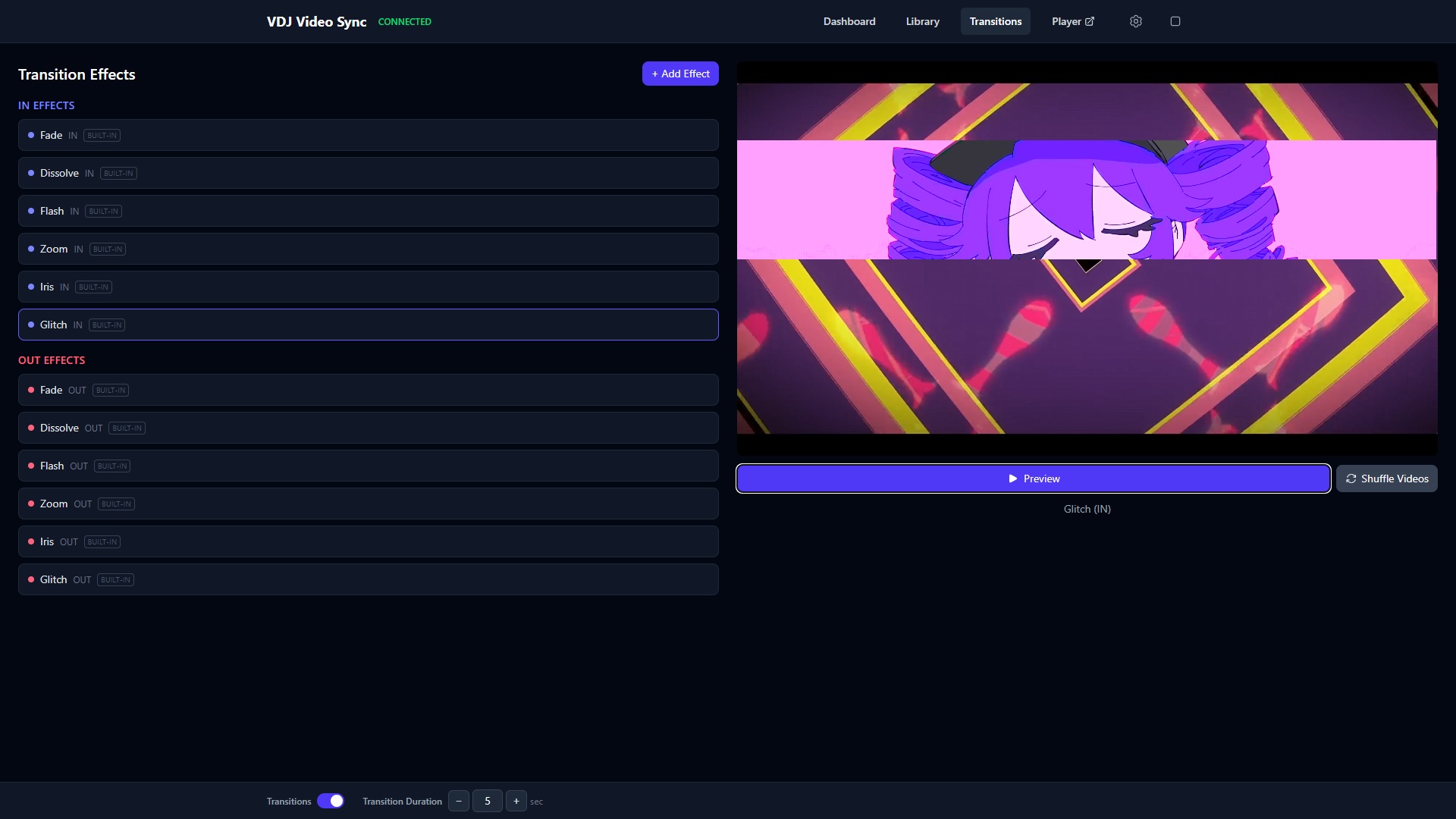
Task: Open the Dashboard page
Action: [x=849, y=21]
